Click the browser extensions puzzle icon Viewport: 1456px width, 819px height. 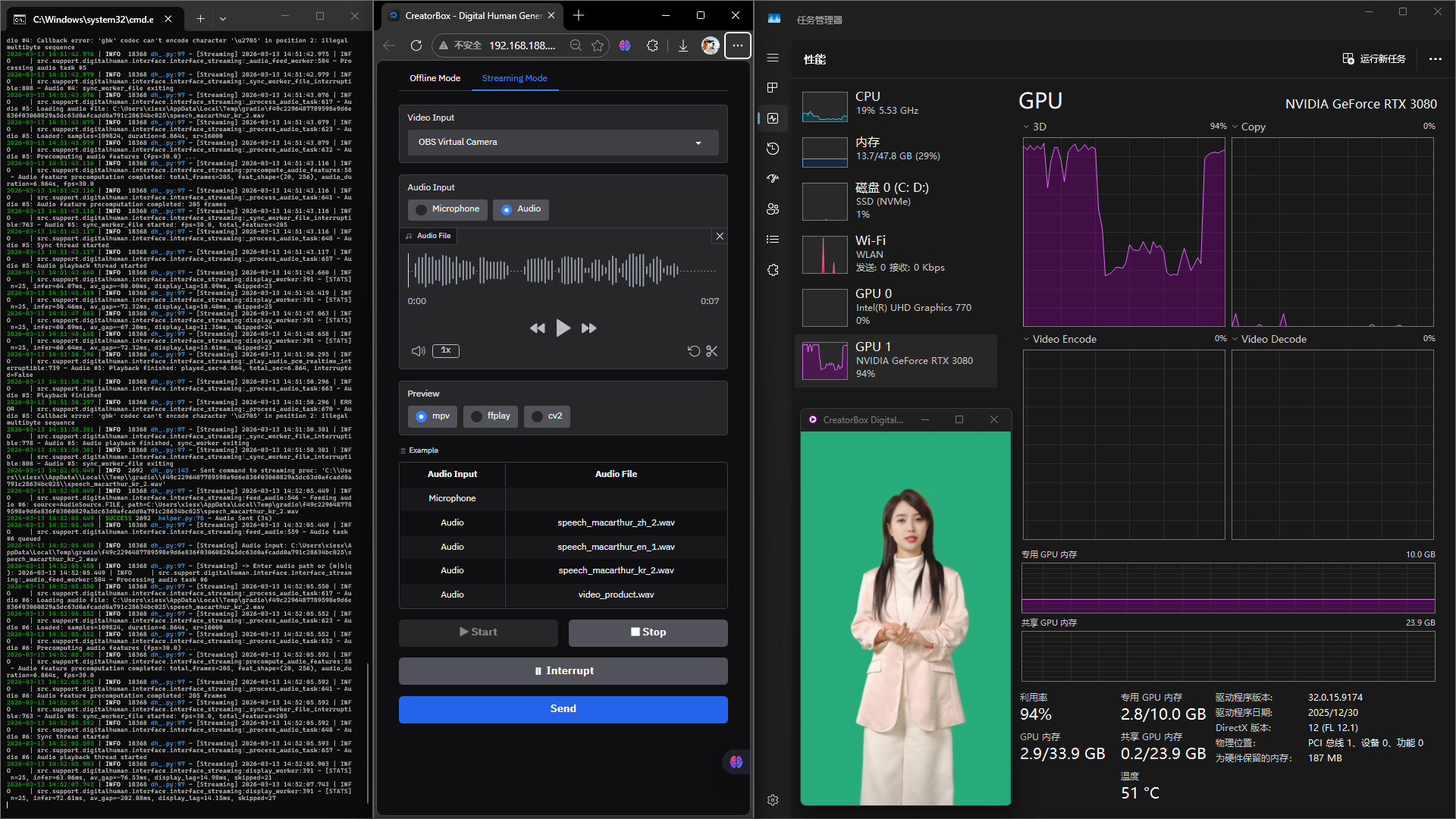[x=652, y=45]
